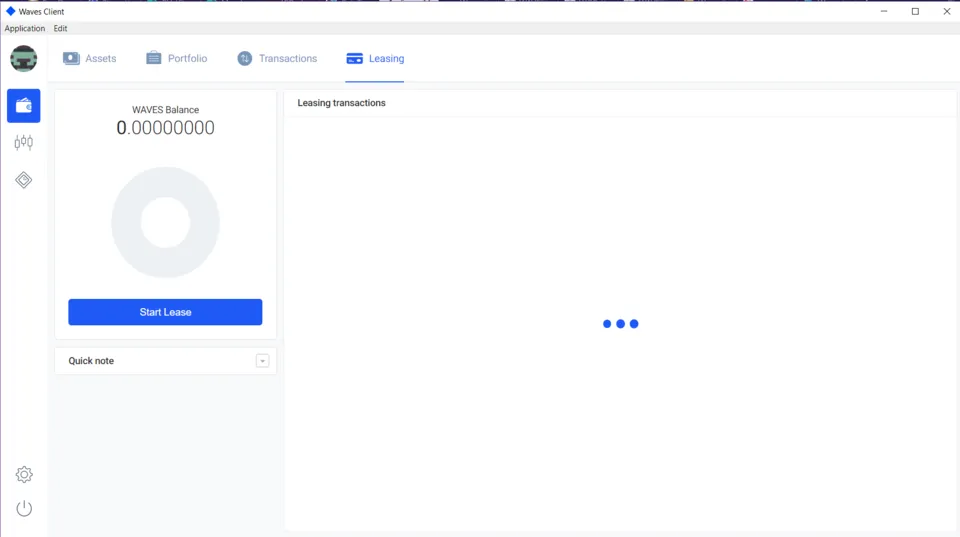This screenshot has height=537, width=960.
Task: Click the WAVES Balance label
Action: [x=165, y=110]
